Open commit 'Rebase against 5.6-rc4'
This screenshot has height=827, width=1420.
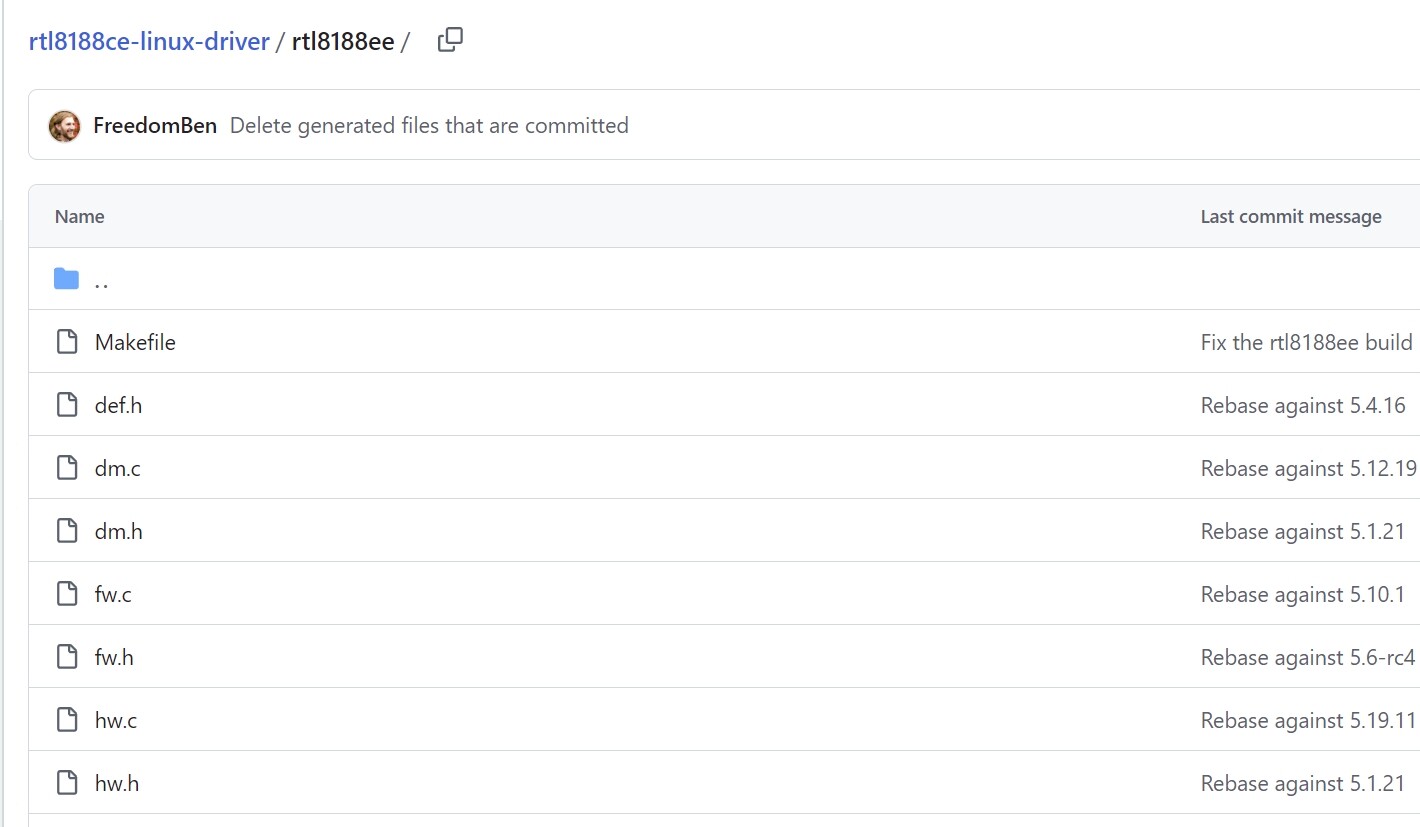coord(1307,657)
